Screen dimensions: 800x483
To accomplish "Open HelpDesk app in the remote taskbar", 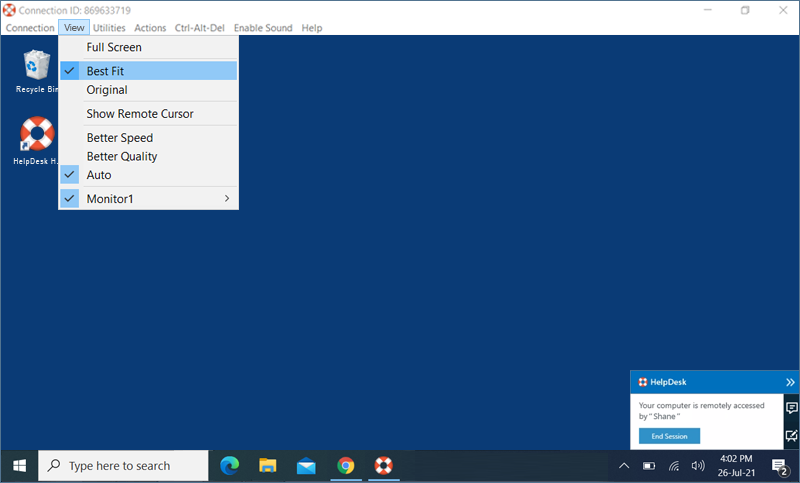I will [x=383, y=466].
